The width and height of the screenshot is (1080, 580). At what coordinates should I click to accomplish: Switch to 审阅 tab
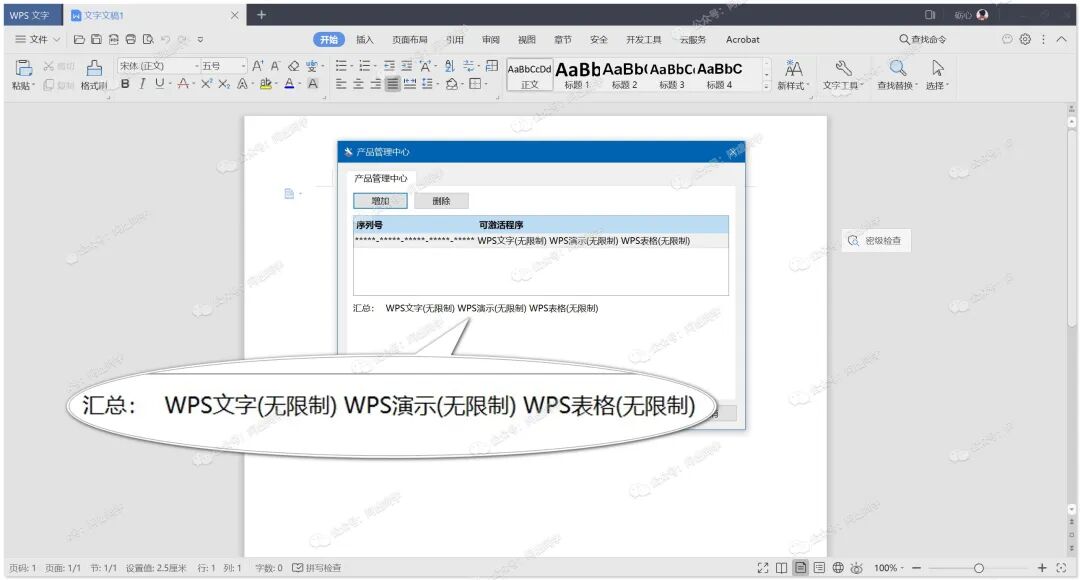tap(490, 39)
